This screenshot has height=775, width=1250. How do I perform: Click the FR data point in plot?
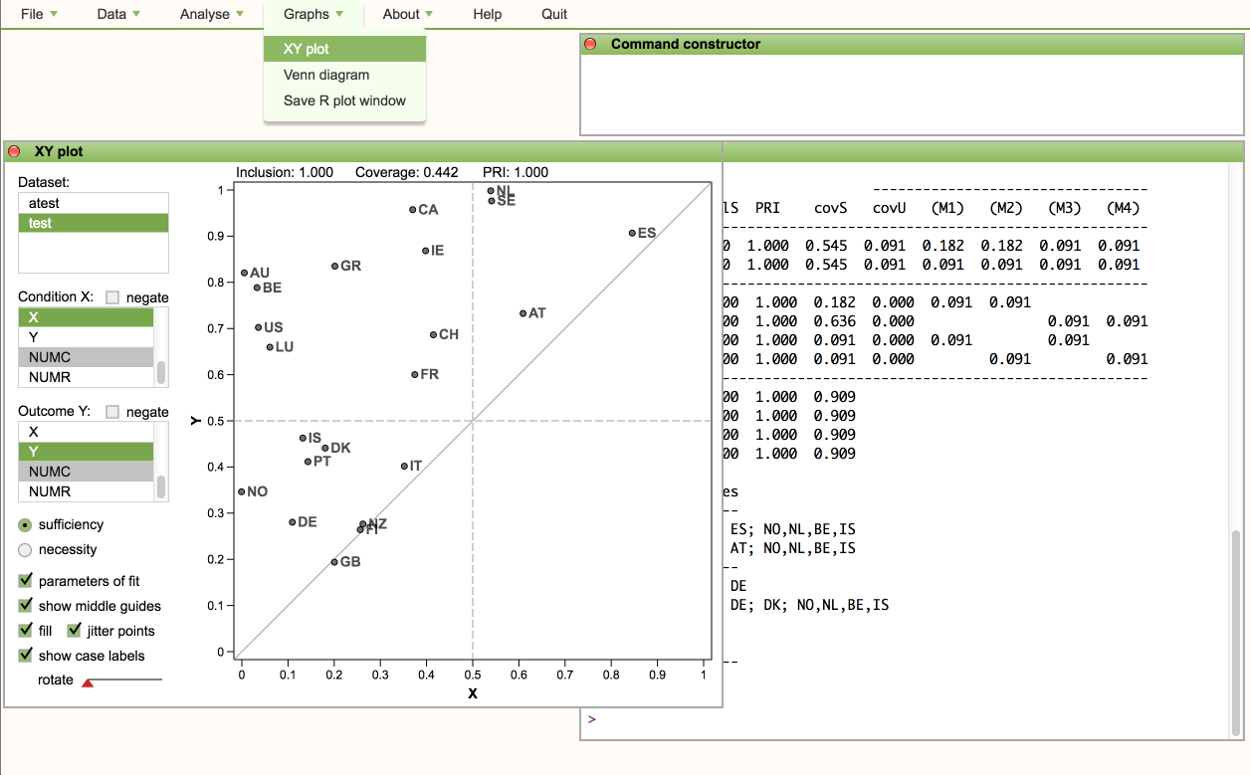pos(414,375)
